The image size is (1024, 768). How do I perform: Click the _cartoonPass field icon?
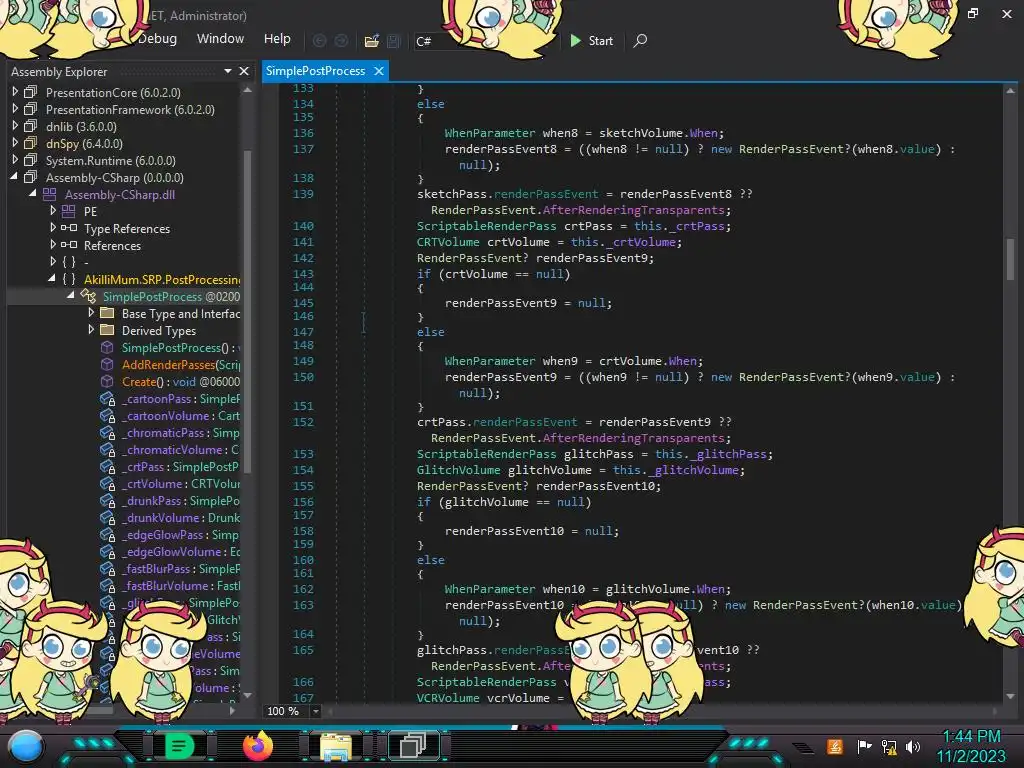click(108, 398)
